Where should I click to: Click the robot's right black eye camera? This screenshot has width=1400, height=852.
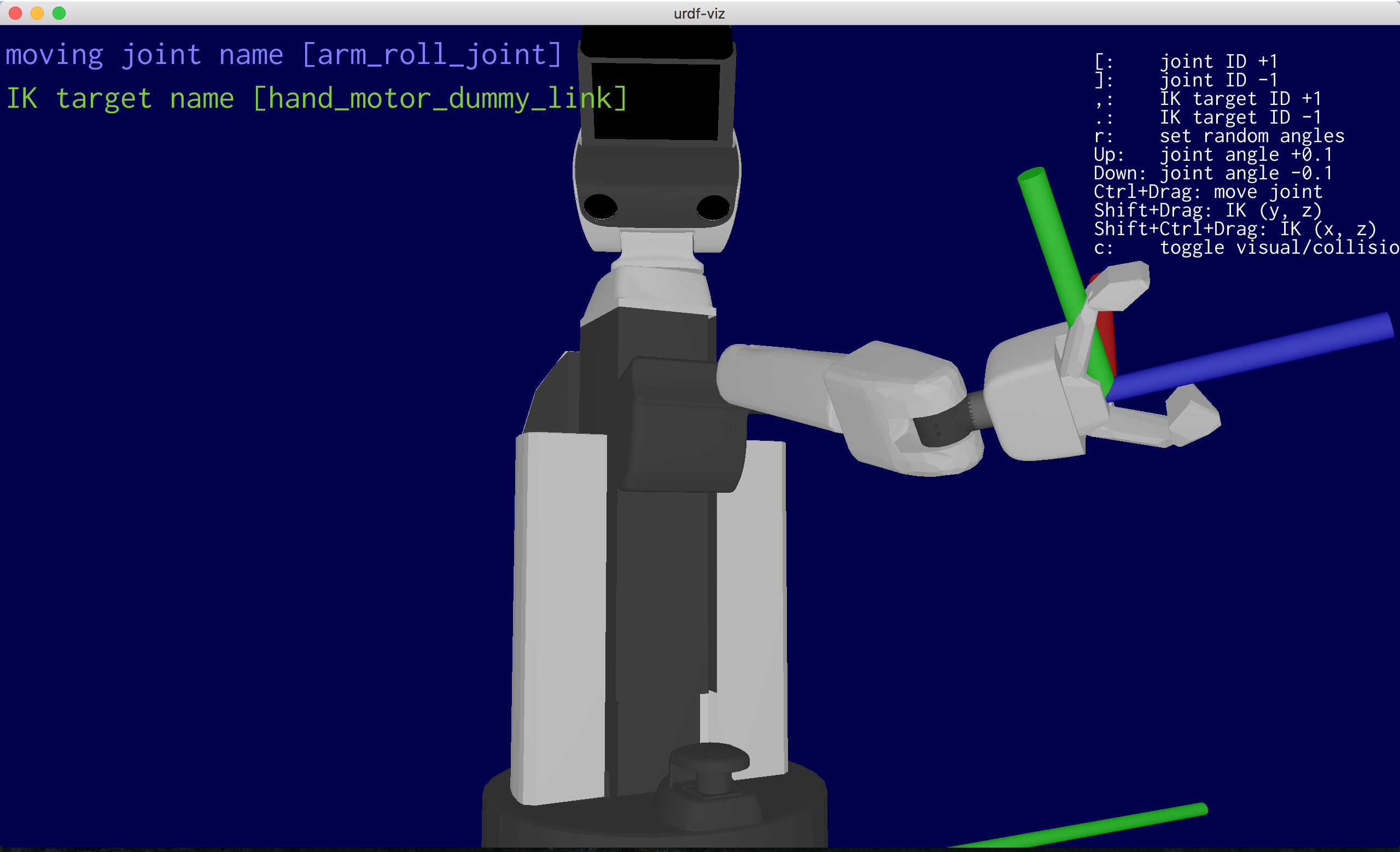pyautogui.click(x=713, y=207)
